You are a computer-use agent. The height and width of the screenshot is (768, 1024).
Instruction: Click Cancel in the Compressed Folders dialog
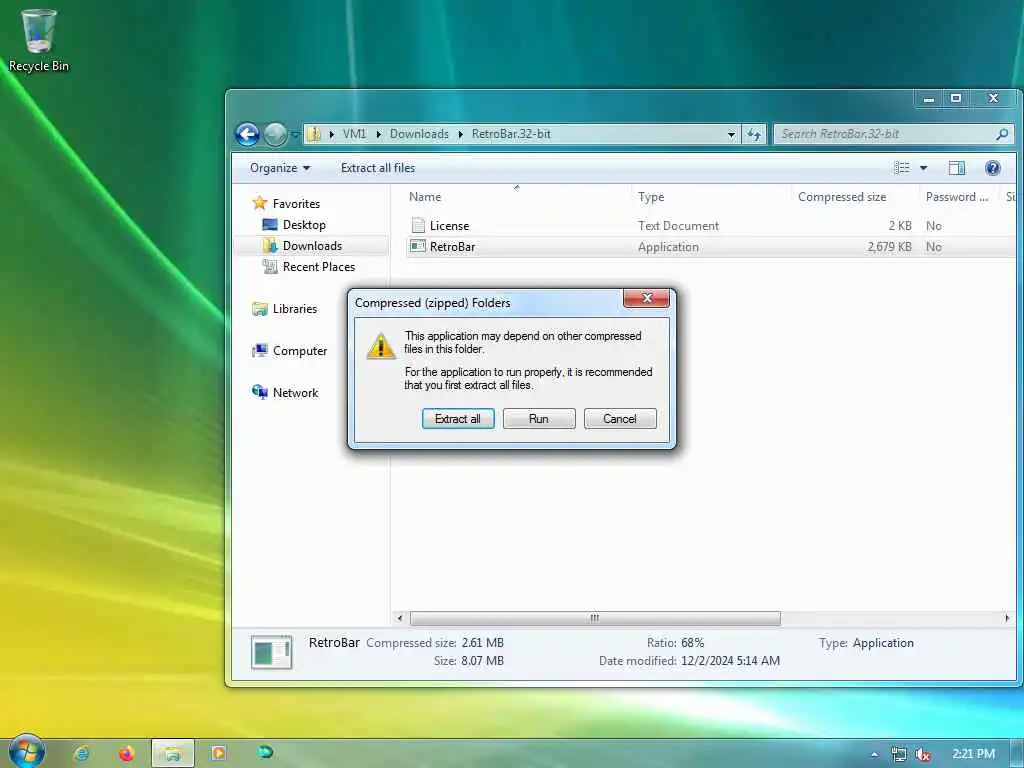pos(620,419)
